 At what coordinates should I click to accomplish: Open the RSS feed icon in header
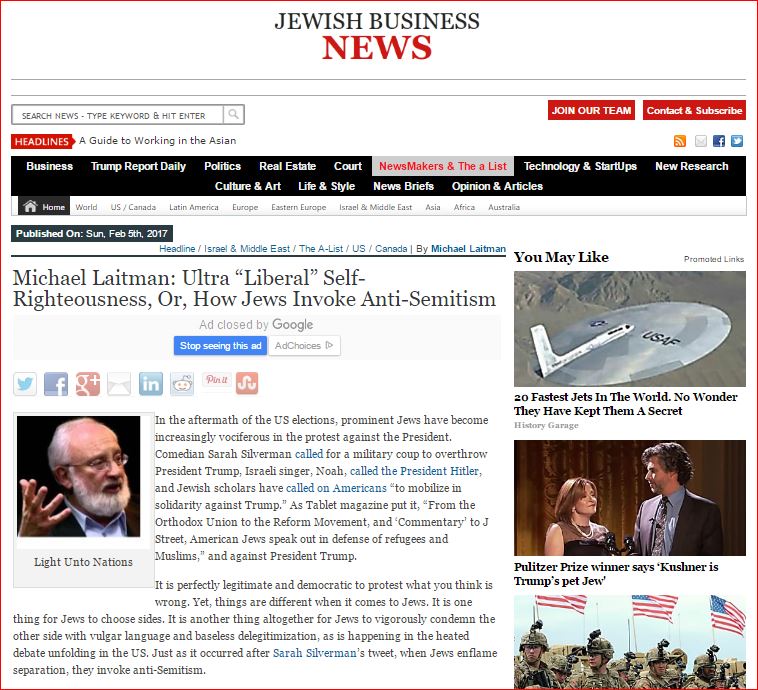coord(680,141)
